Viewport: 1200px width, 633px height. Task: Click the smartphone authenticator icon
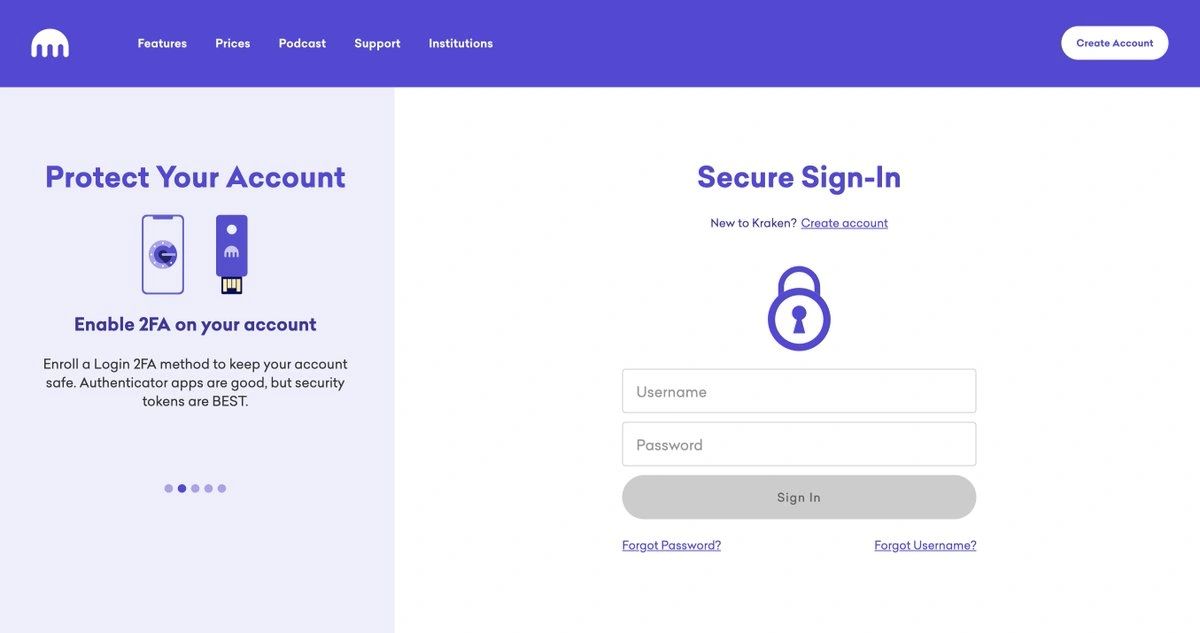point(163,255)
